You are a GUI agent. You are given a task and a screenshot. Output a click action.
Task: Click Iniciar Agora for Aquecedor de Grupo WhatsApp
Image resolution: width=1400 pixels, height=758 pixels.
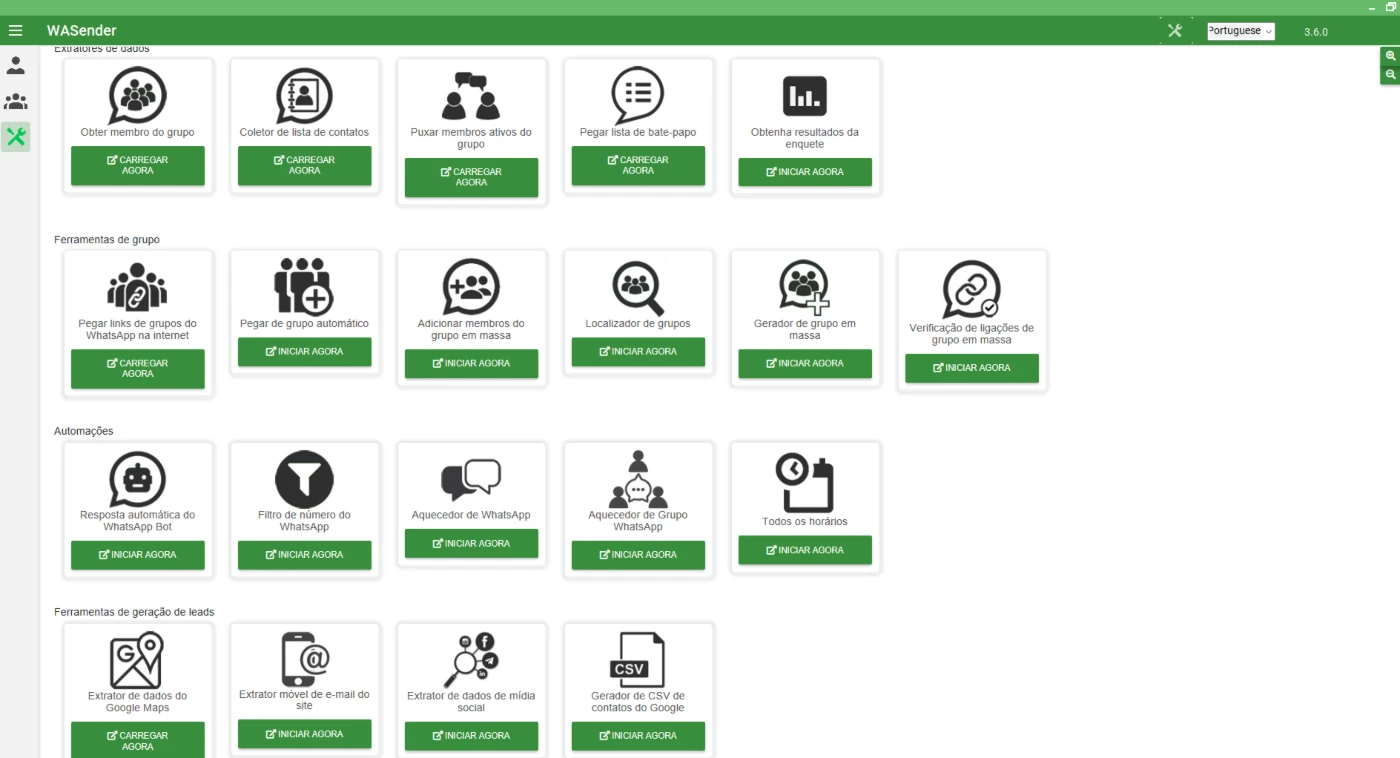click(638, 555)
